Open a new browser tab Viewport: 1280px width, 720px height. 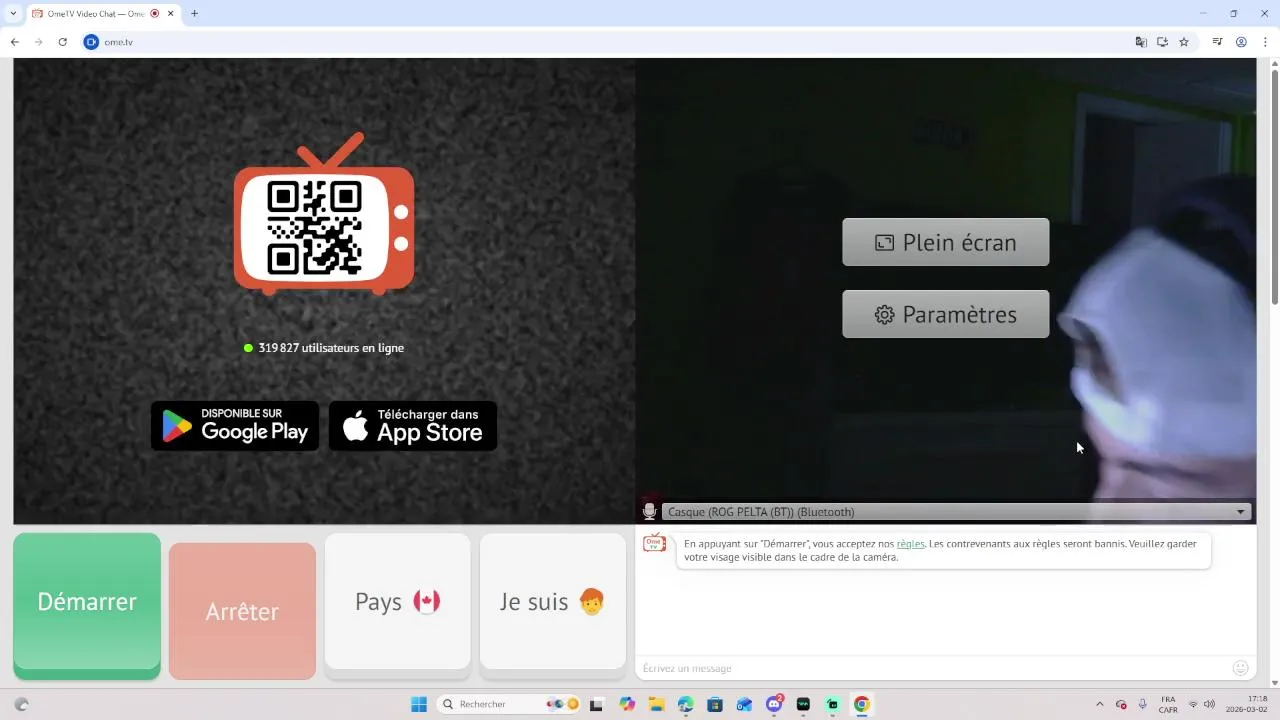[x=194, y=14]
